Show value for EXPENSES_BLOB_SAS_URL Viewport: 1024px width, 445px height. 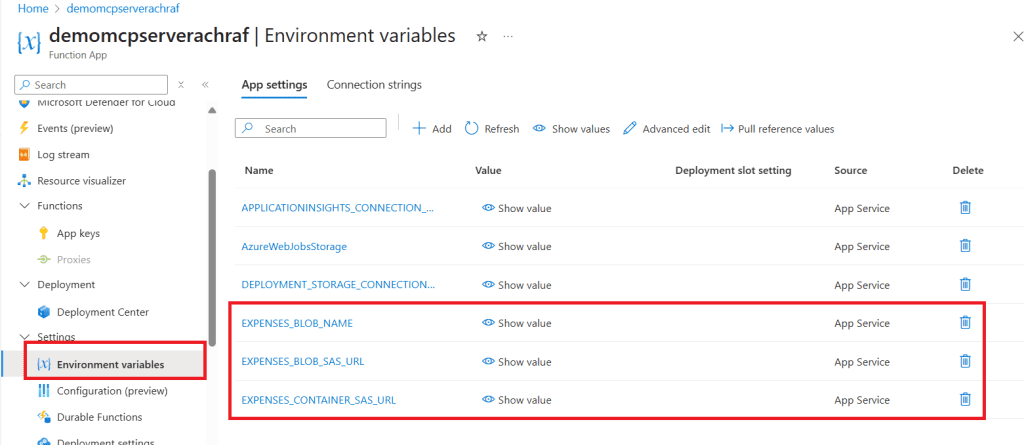pos(517,362)
